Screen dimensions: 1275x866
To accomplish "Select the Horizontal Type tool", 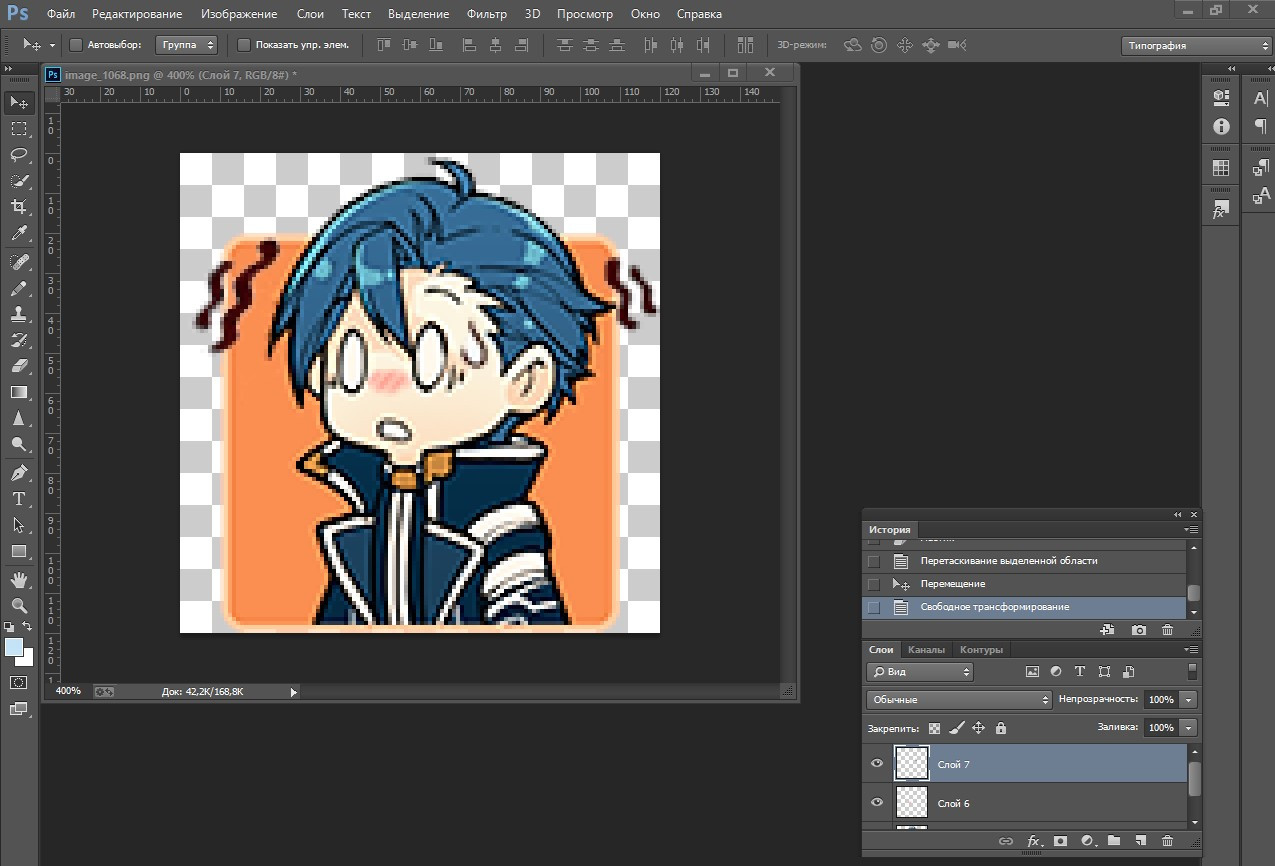I will pyautogui.click(x=19, y=498).
